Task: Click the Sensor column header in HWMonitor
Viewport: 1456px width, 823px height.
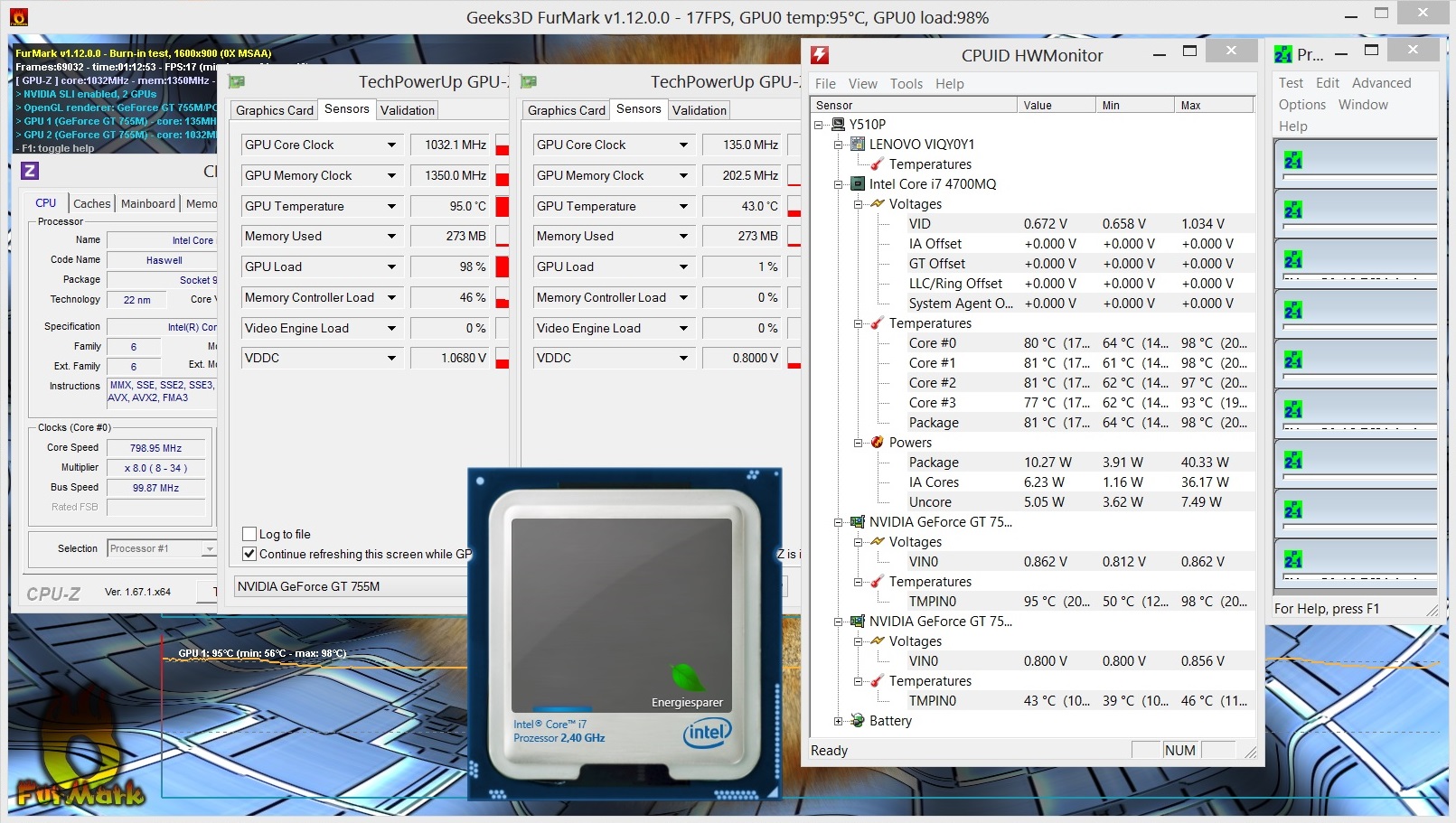Action: [x=914, y=106]
